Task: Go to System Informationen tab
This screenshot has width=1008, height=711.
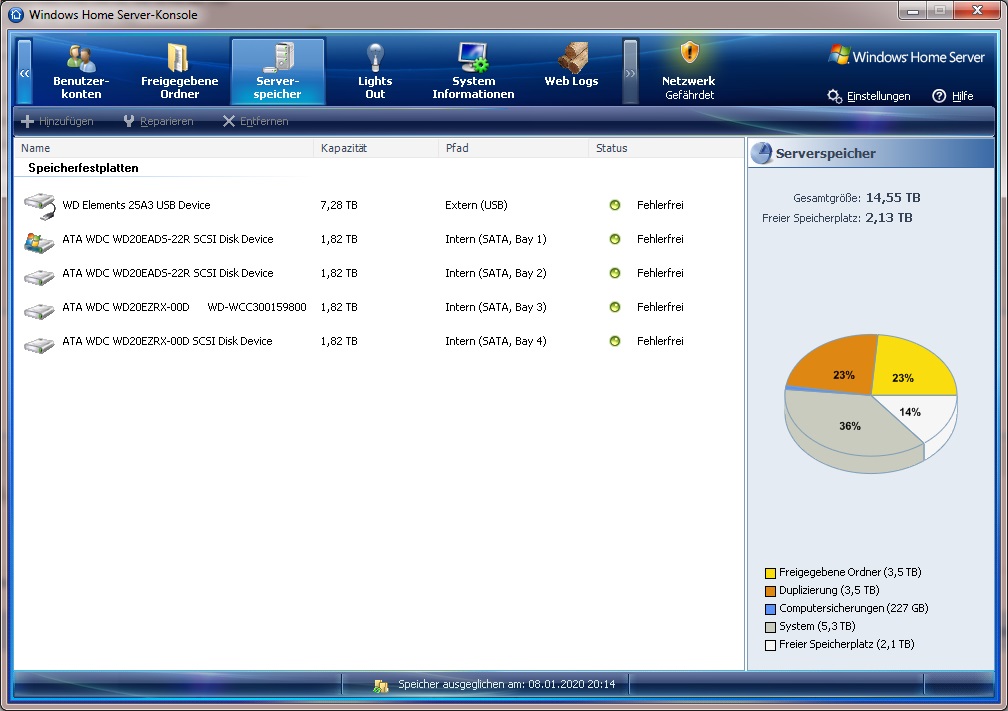Action: point(473,71)
